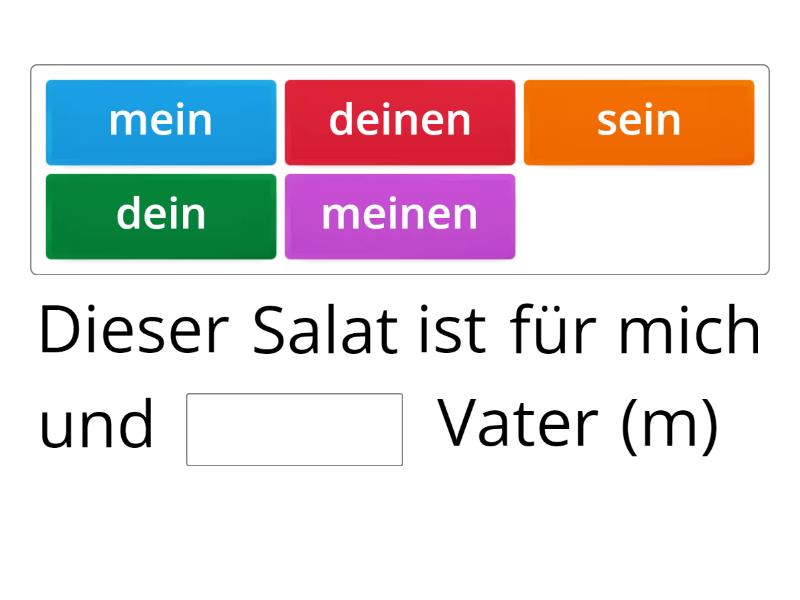Select the purple 'meinen' word tile
The image size is (800, 600).
400,216
